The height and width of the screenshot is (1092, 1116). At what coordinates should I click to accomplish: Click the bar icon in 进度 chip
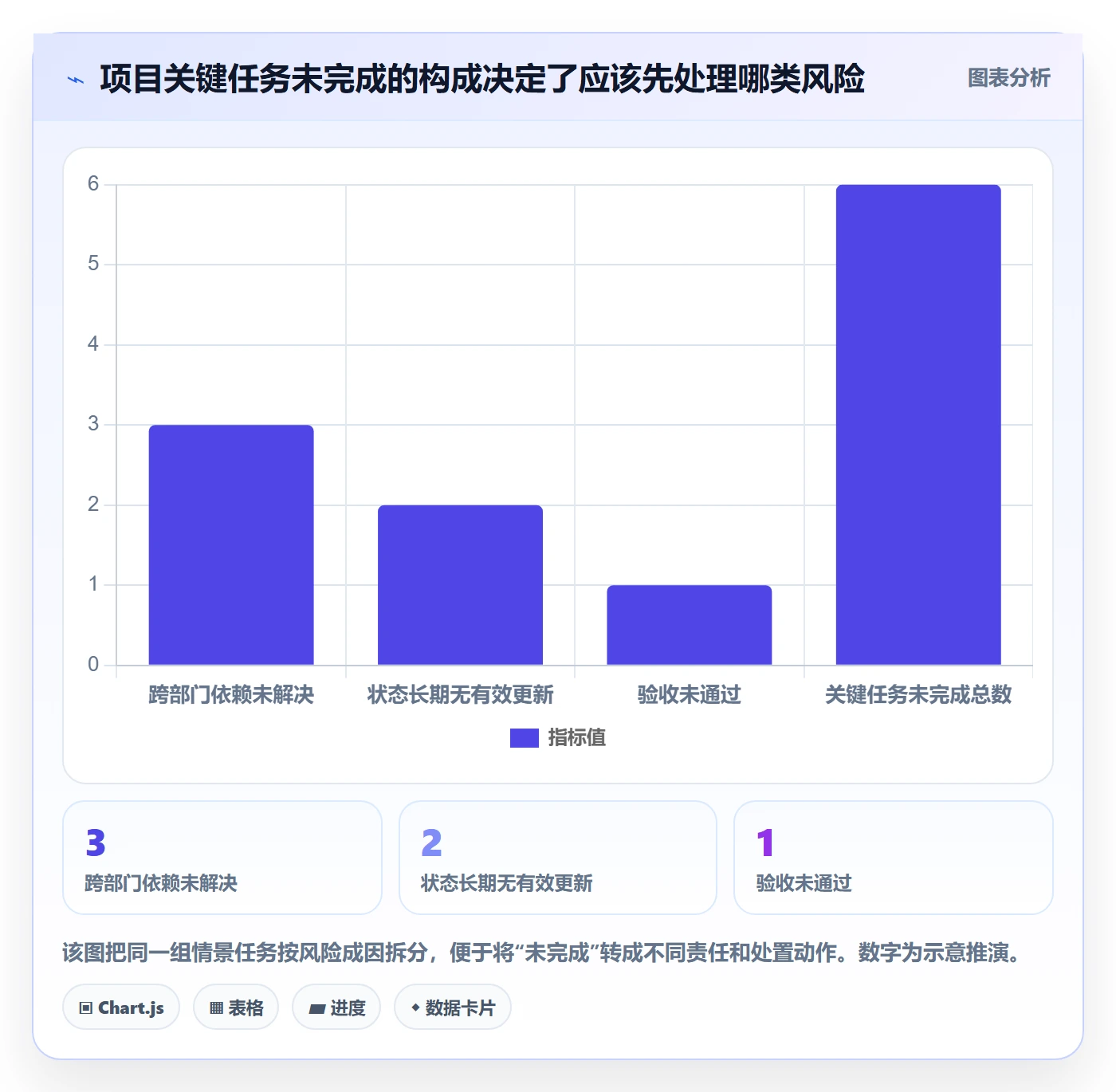(x=316, y=1009)
